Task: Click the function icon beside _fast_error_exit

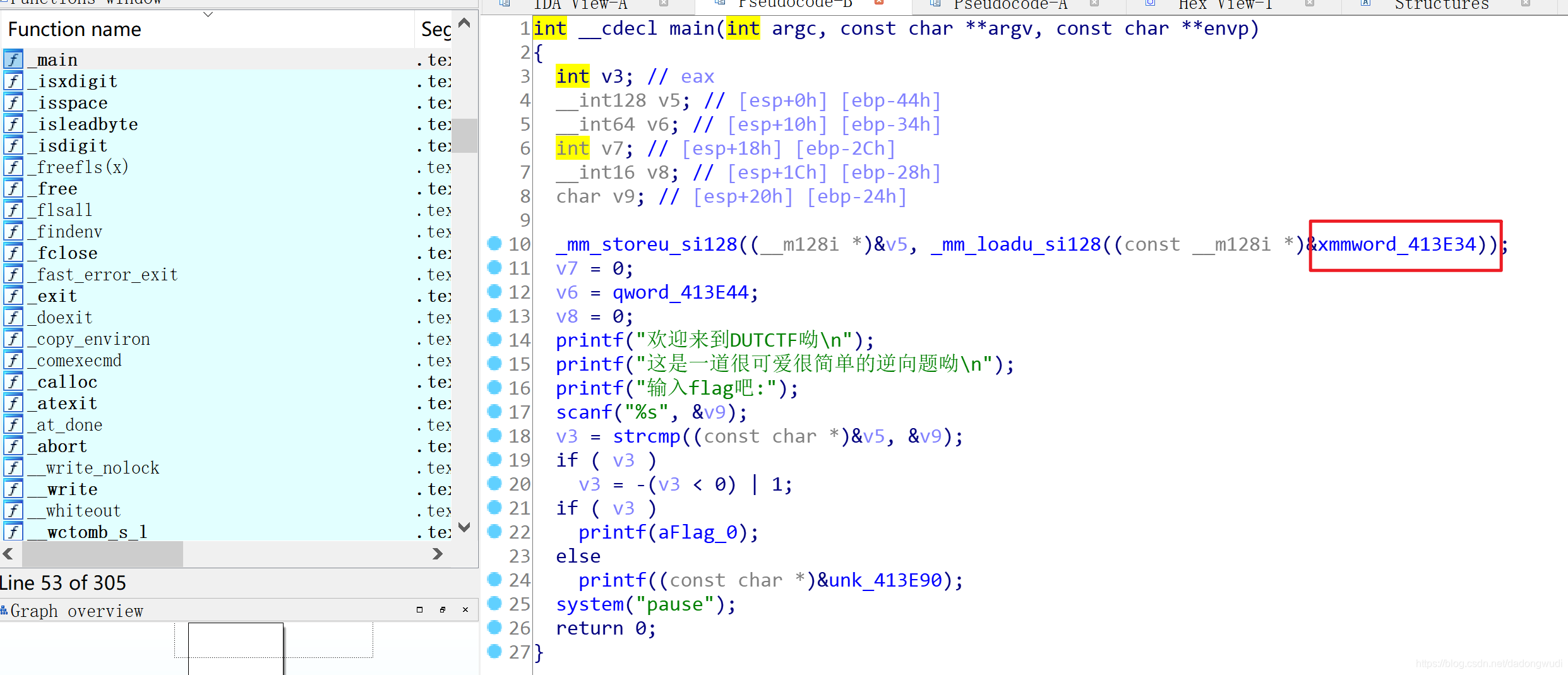Action: 13,274
